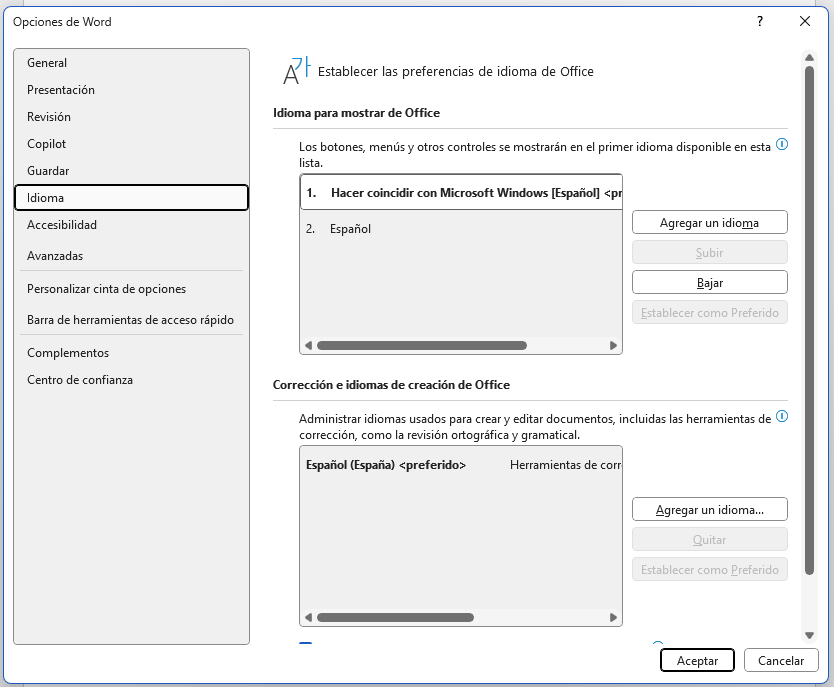This screenshot has height=687, width=834.
Task: Open the Presentación options category
Action: pyautogui.click(x=131, y=90)
